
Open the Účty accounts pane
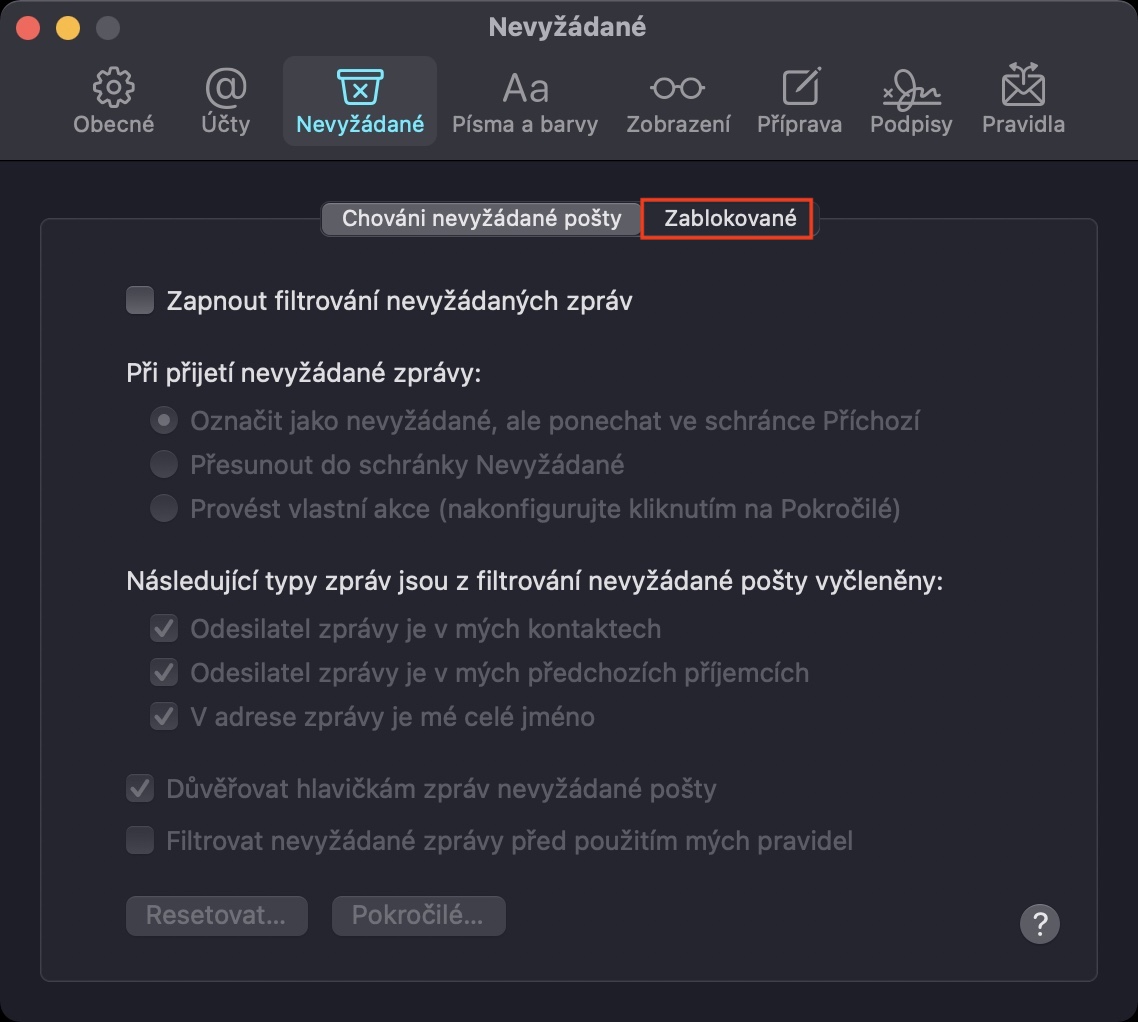pos(226,101)
